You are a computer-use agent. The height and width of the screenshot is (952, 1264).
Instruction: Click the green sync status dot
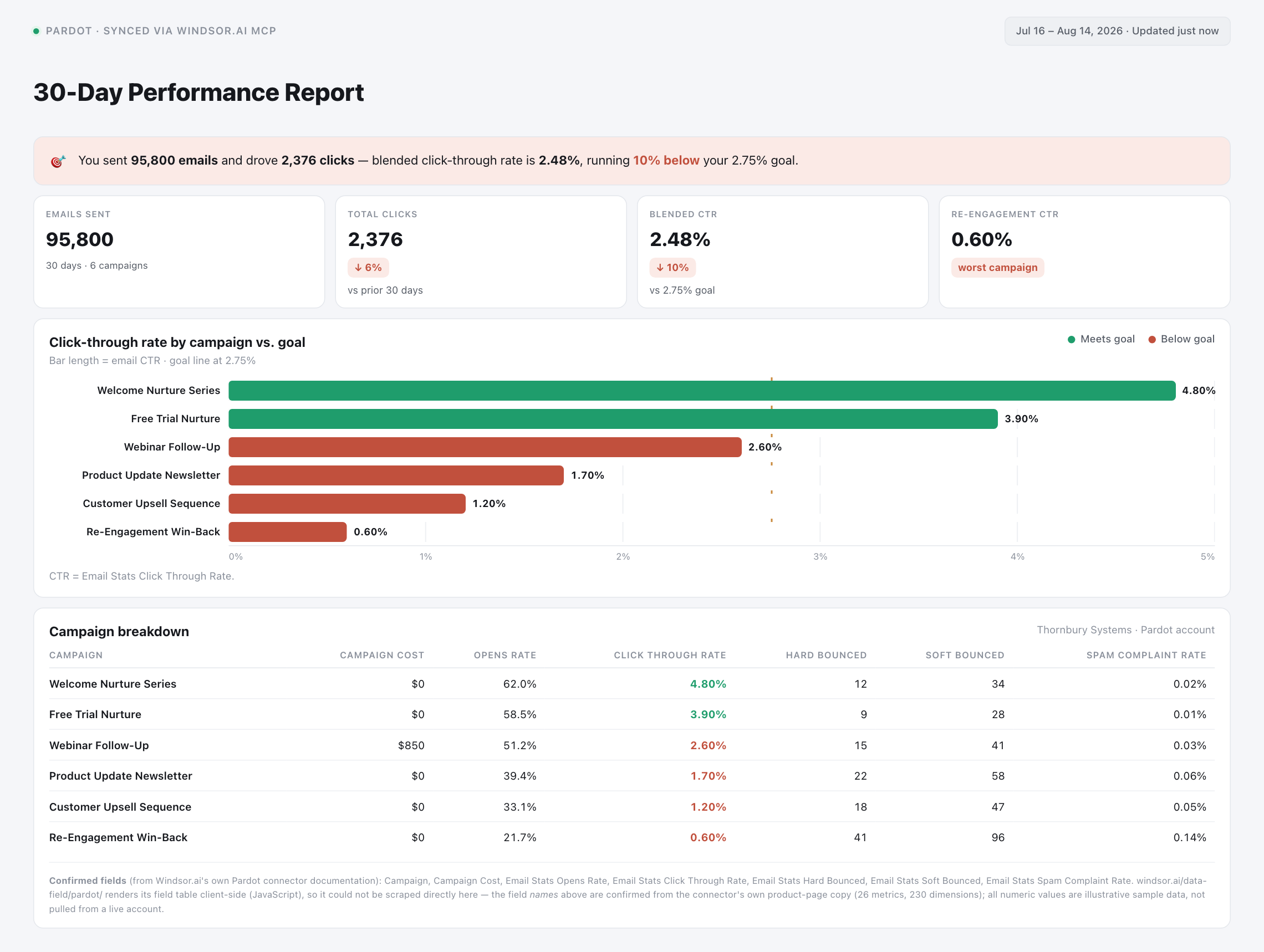[x=36, y=31]
